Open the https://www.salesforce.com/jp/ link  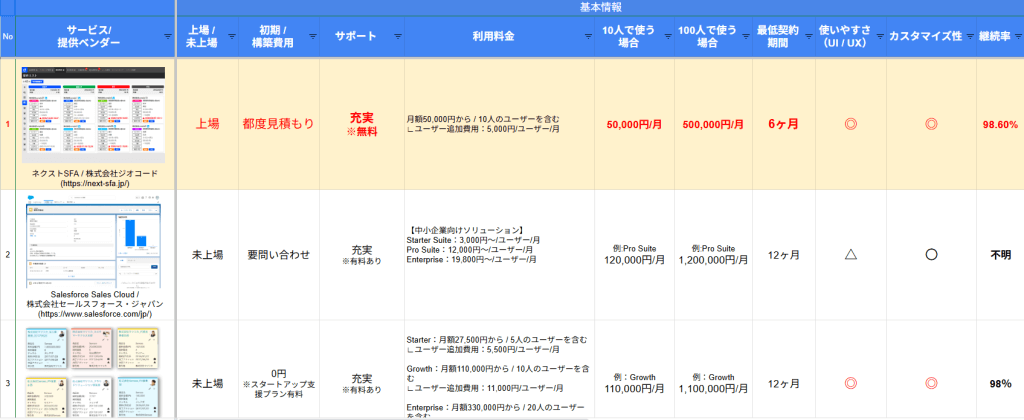click(96, 313)
